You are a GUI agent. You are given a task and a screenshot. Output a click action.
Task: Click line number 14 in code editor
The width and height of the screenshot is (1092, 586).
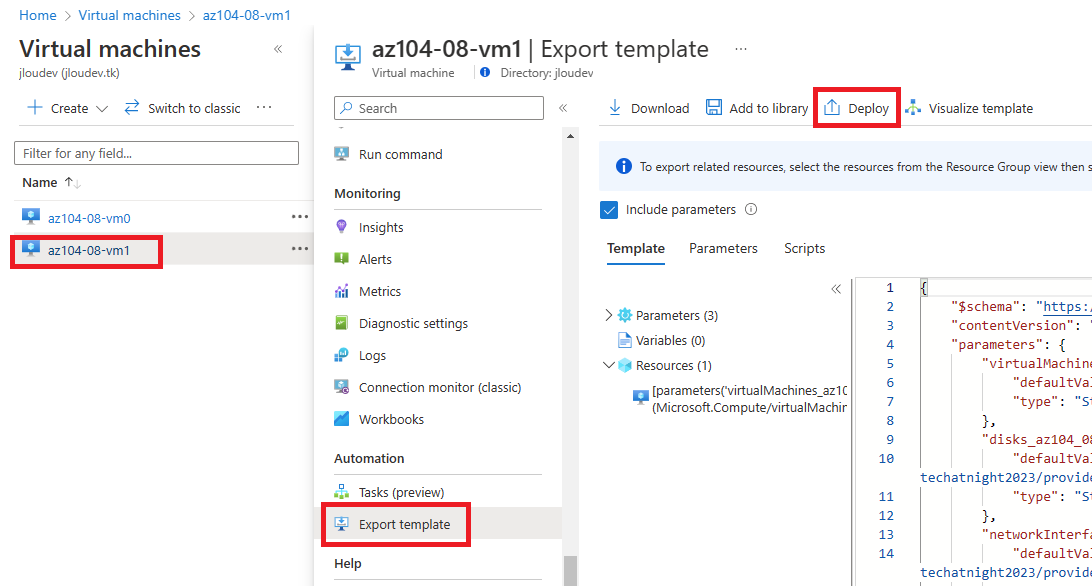[x=886, y=553]
